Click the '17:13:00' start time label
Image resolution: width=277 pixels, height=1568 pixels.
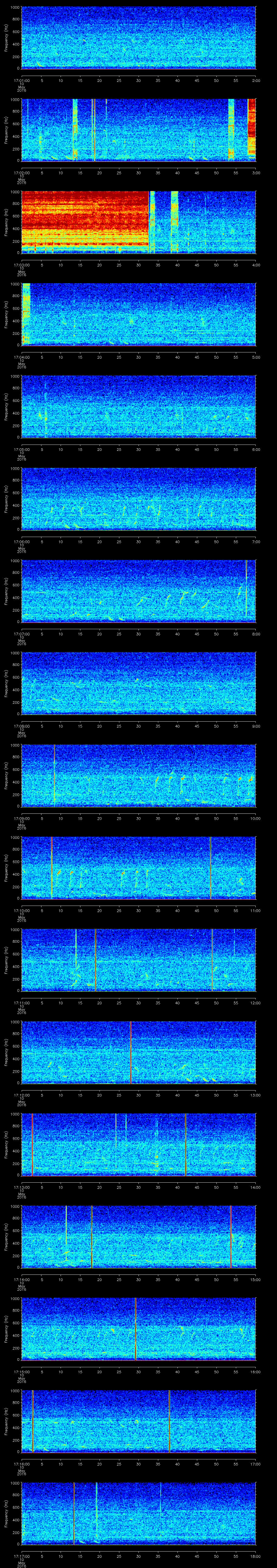point(21,1186)
